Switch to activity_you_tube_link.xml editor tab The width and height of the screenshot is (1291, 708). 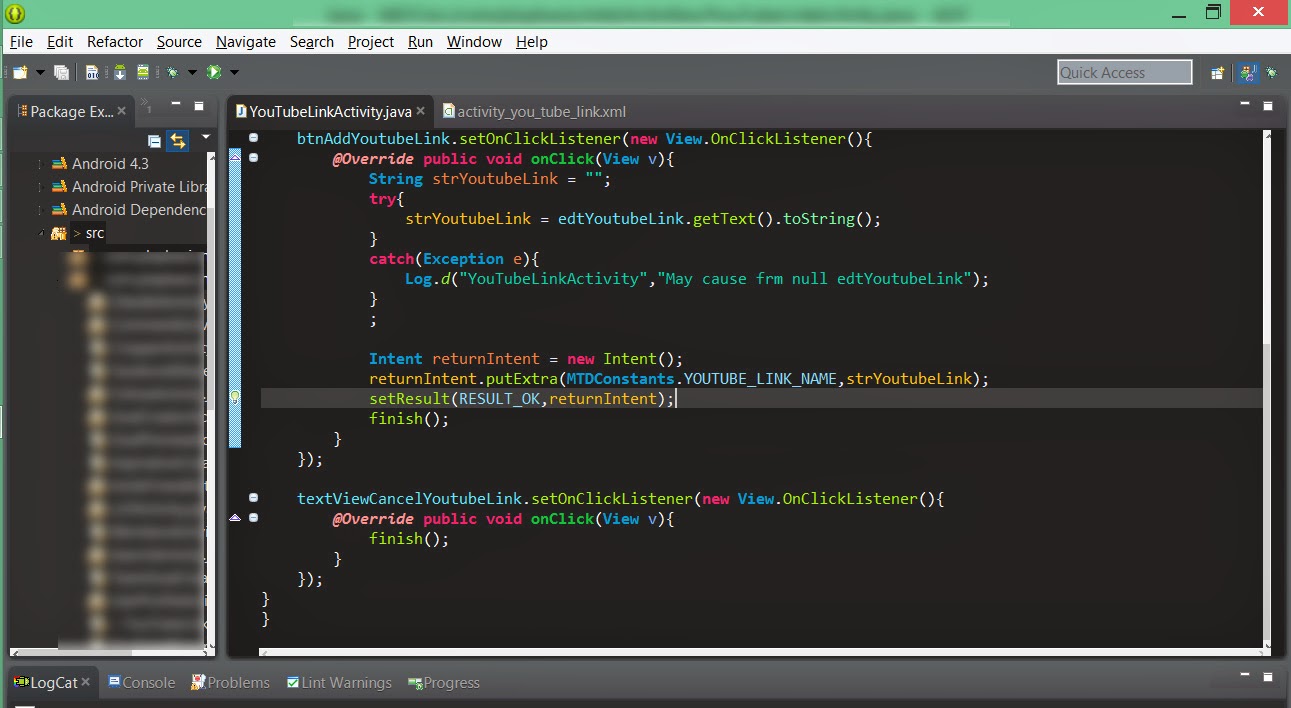click(534, 111)
